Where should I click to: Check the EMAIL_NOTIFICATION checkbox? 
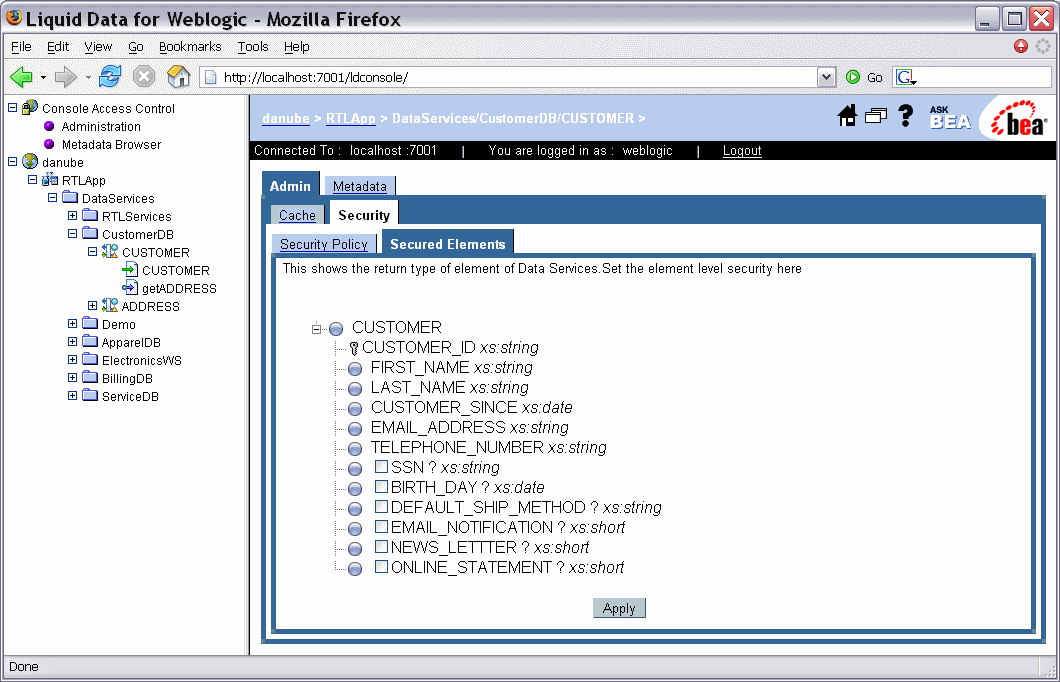[x=381, y=526]
